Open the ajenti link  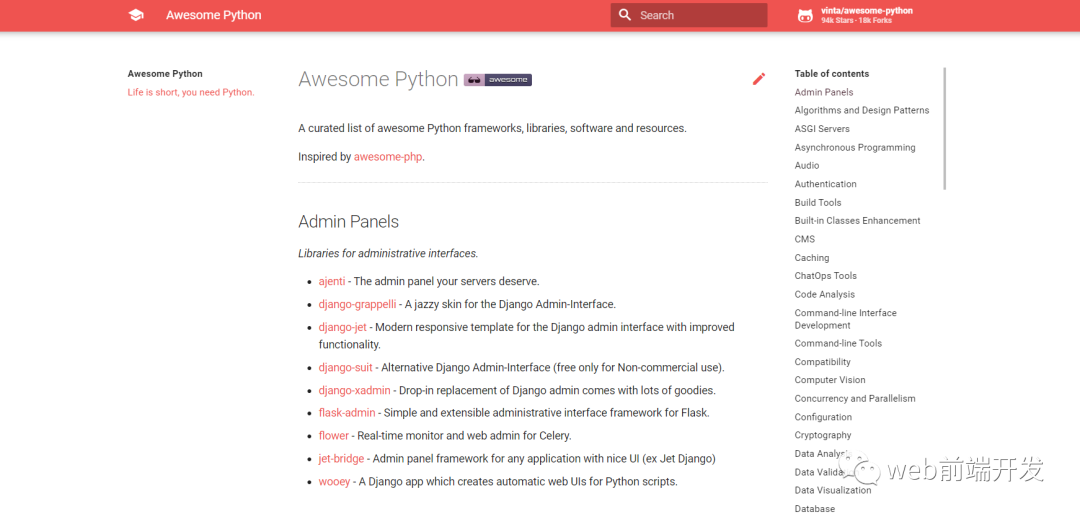[331, 281]
